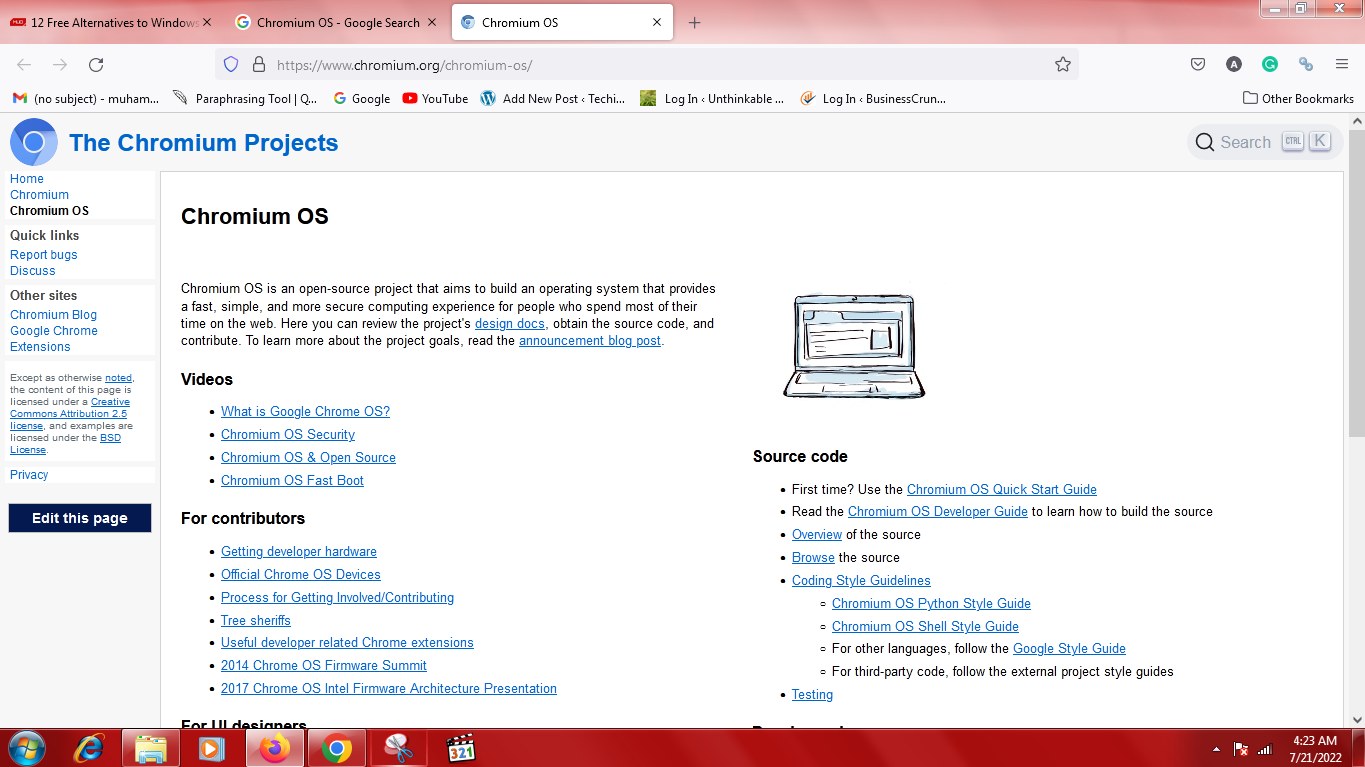Viewport: 1365px width, 767px height.
Task: Click the account avatar icon in toolbar
Action: (1234, 64)
